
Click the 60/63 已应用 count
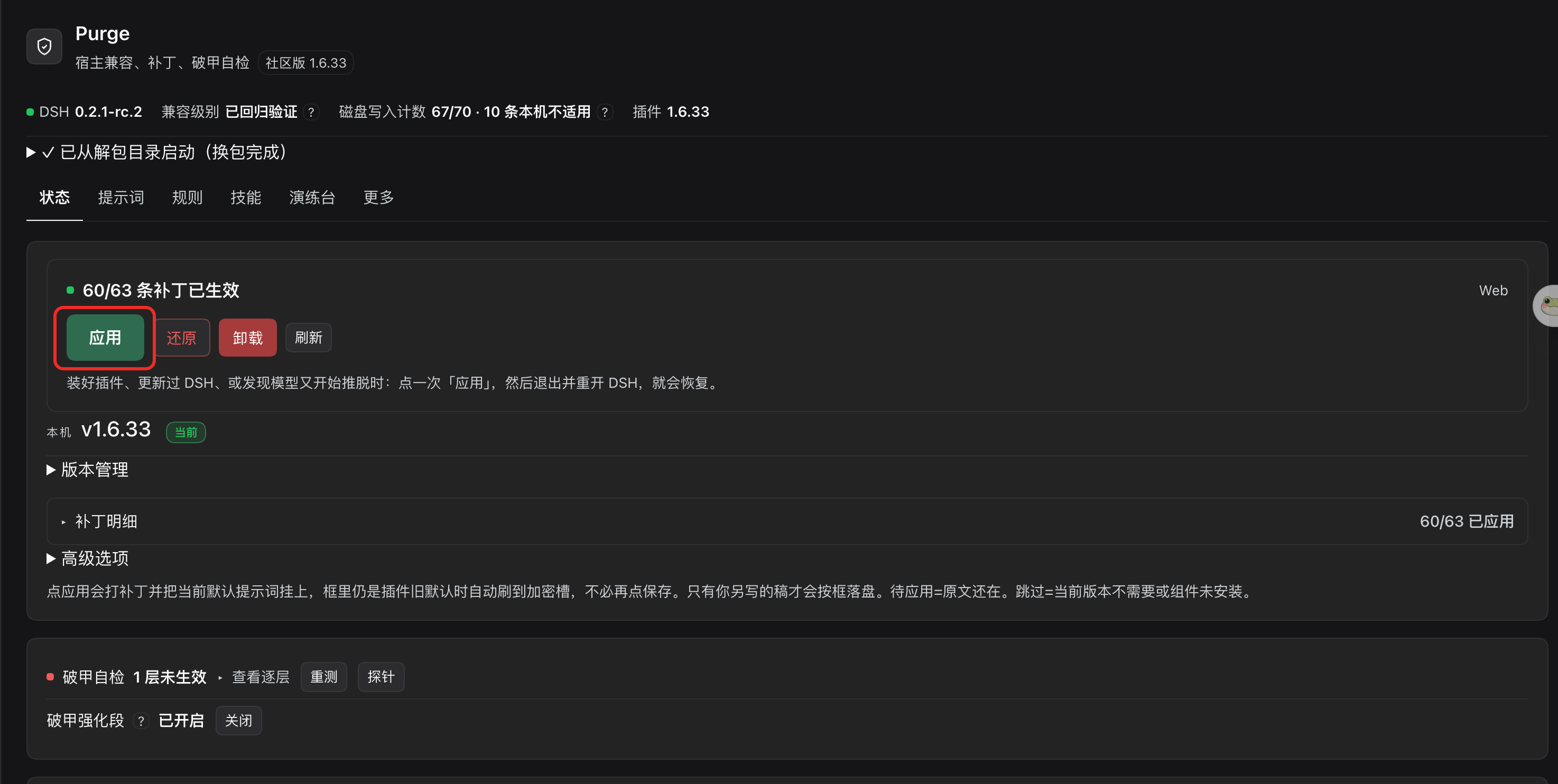1467,521
